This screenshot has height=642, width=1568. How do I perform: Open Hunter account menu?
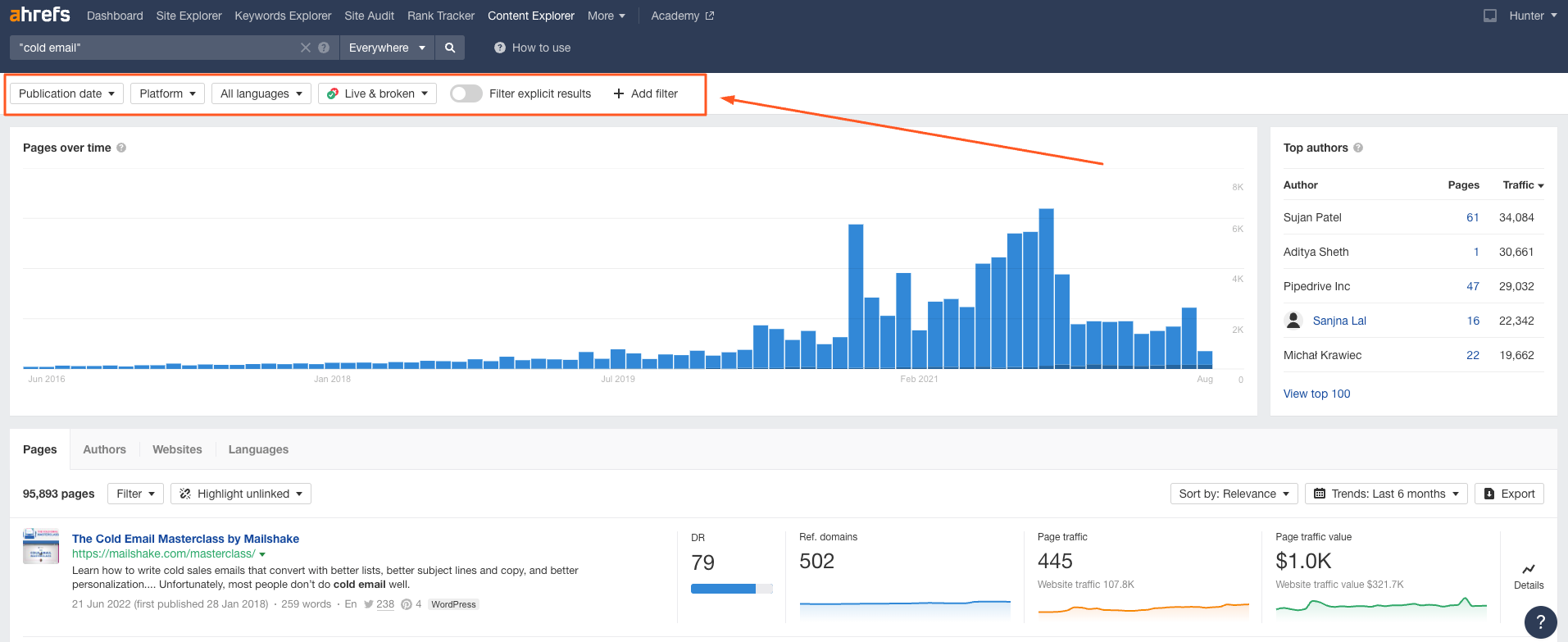[x=1533, y=16]
